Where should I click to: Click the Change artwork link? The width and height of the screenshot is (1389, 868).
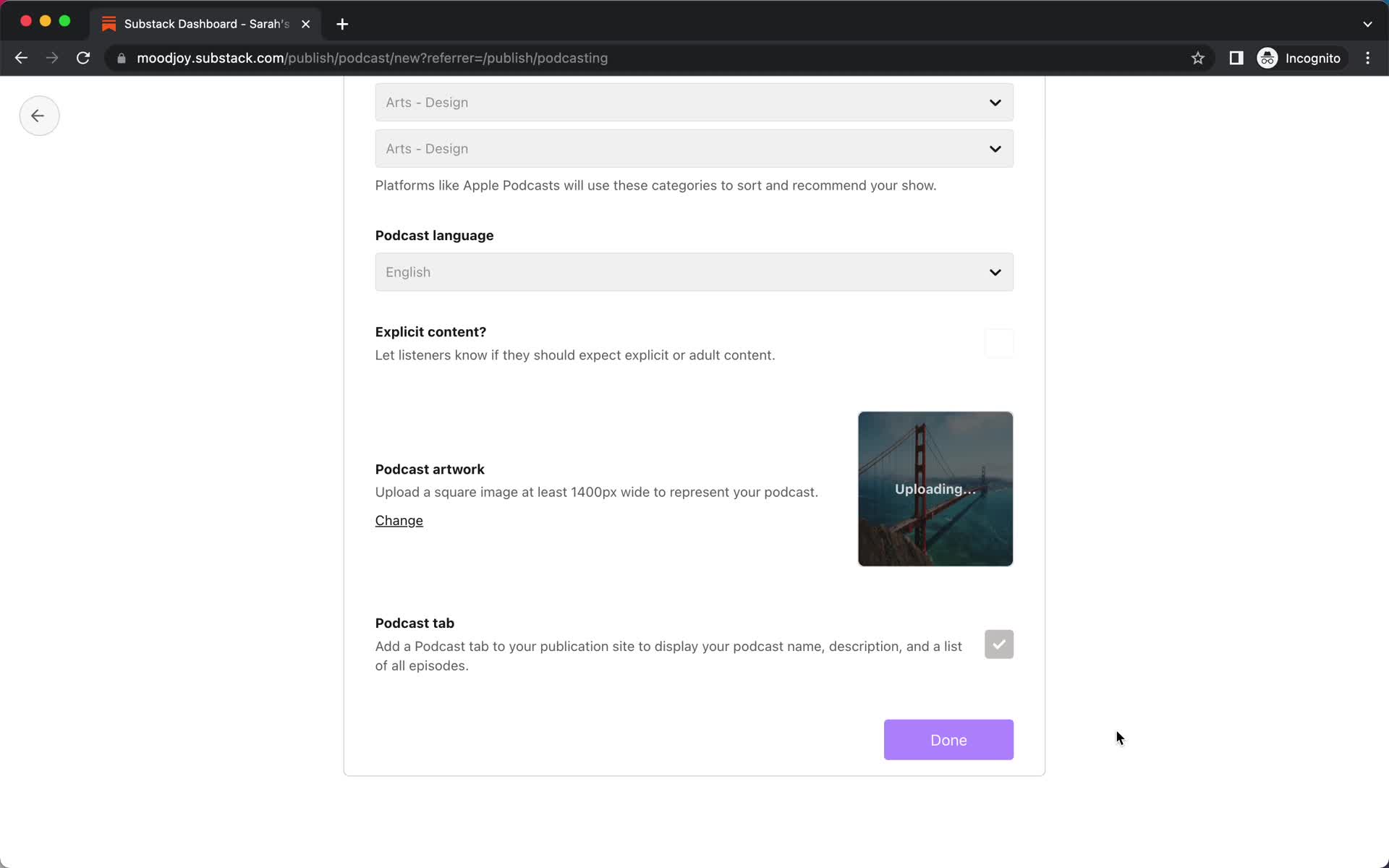click(398, 520)
